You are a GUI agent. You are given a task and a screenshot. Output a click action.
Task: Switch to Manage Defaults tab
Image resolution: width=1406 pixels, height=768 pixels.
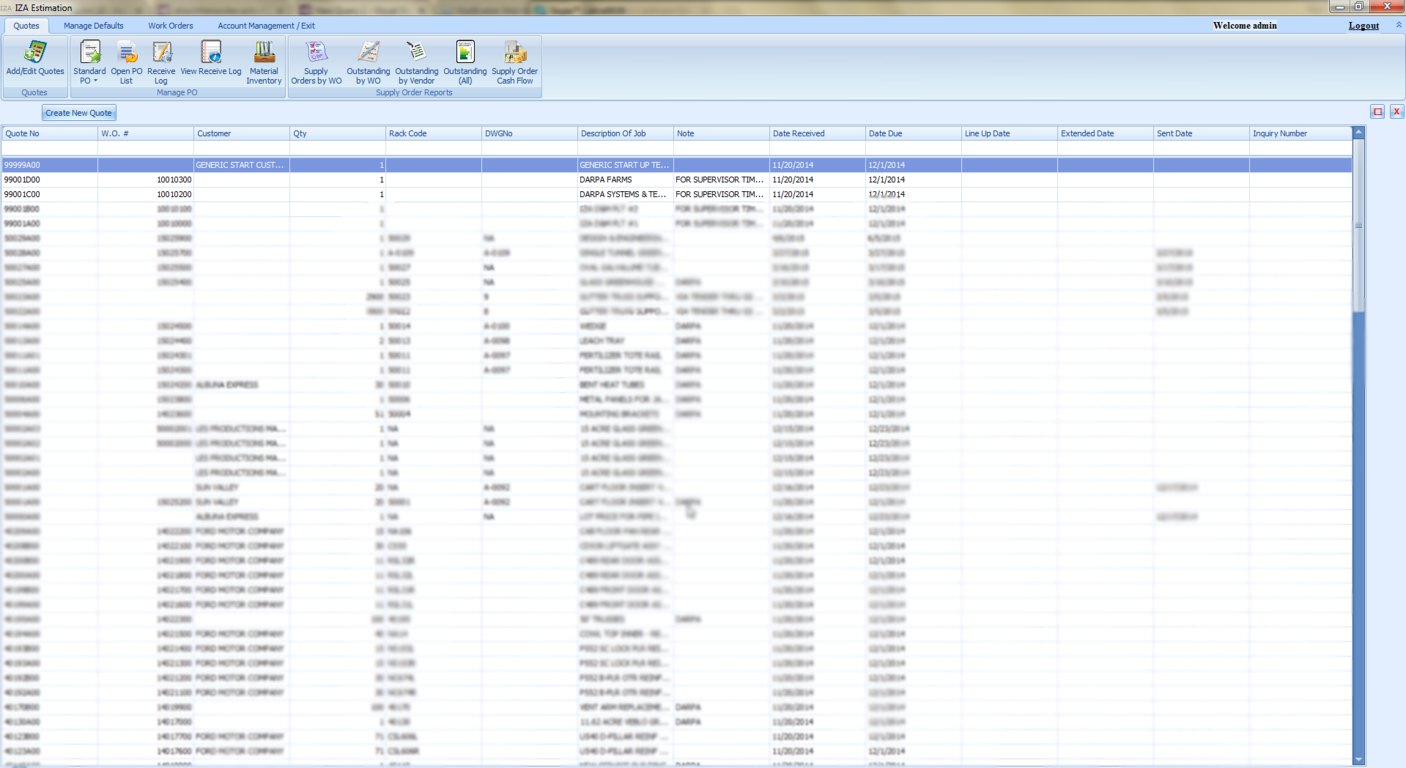93,26
